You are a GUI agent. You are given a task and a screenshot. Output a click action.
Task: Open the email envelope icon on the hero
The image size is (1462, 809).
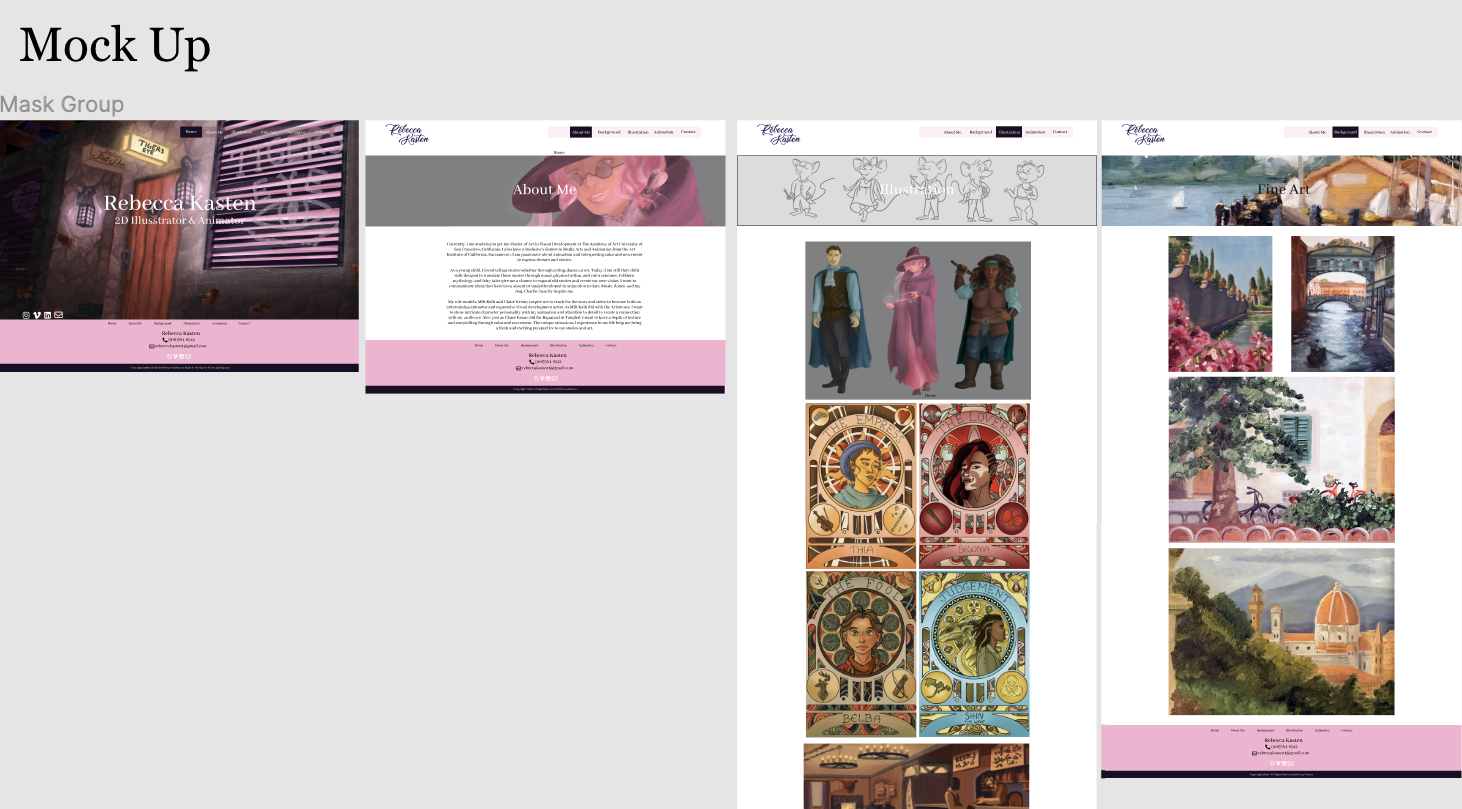pyautogui.click(x=58, y=315)
